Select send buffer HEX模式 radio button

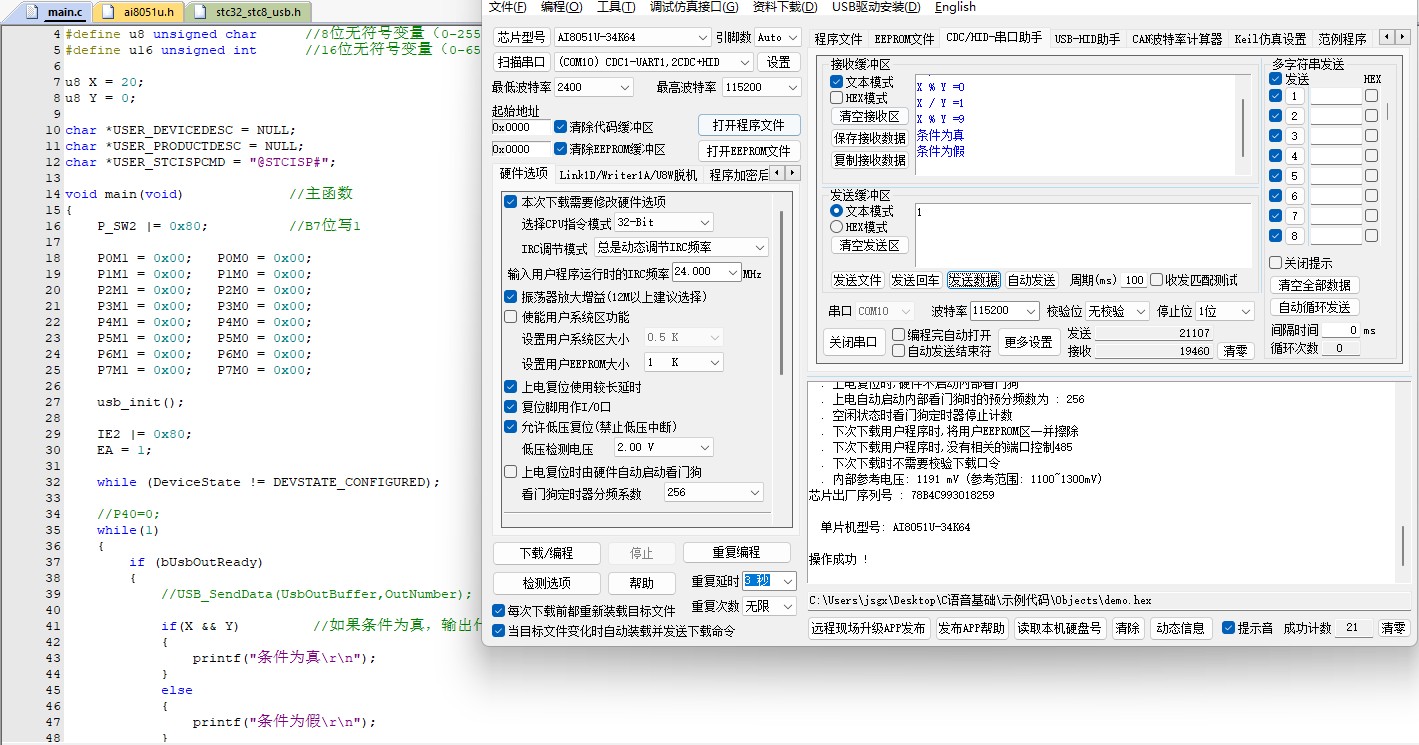(x=837, y=227)
